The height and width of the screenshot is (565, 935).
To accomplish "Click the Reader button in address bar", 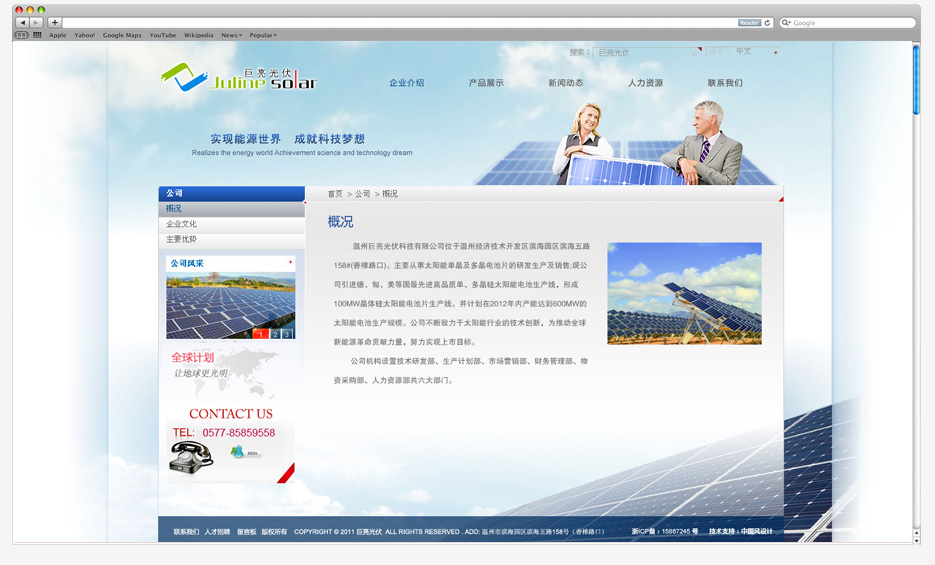I will pyautogui.click(x=749, y=22).
